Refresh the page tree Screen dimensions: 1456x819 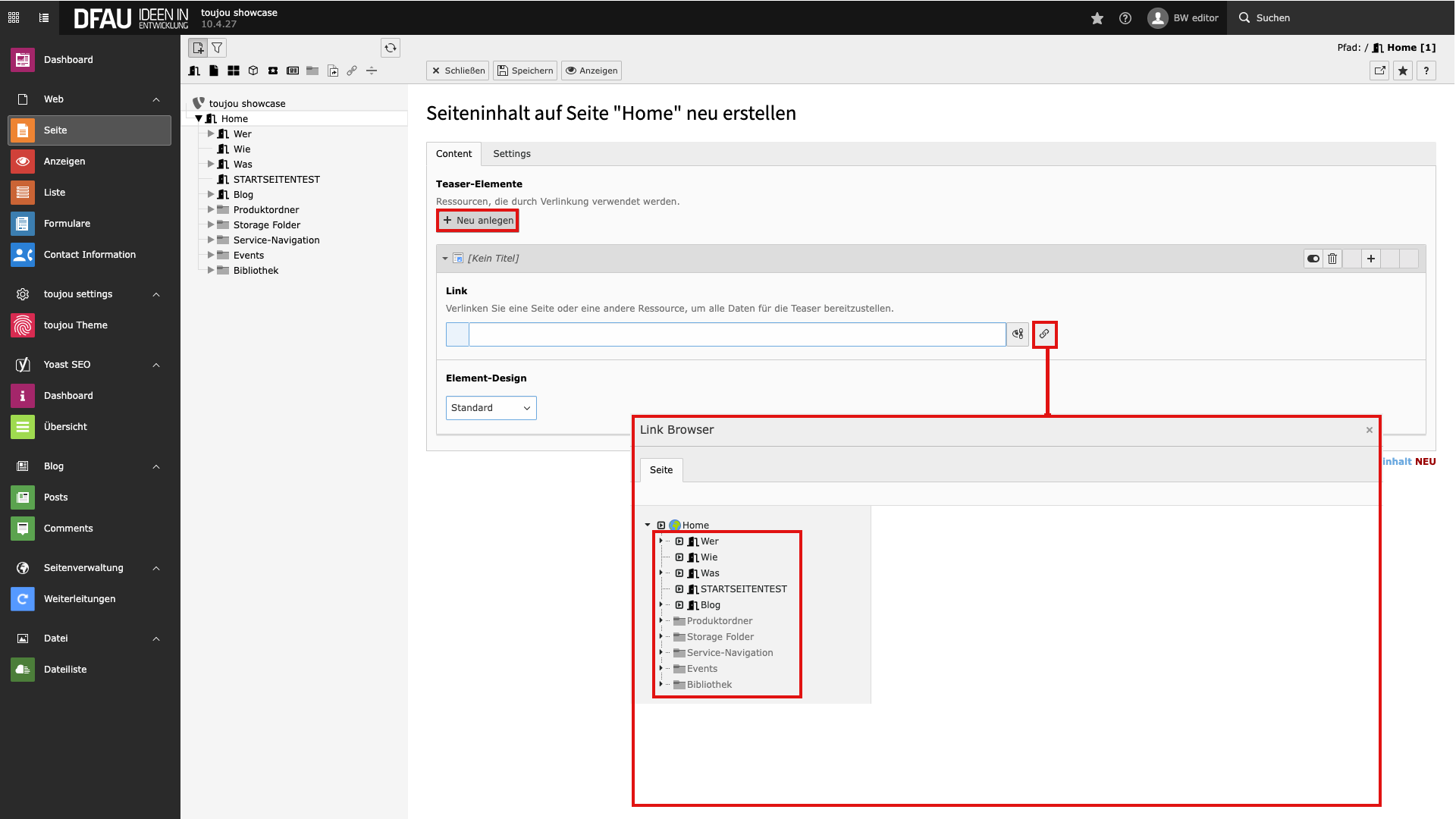(x=391, y=48)
